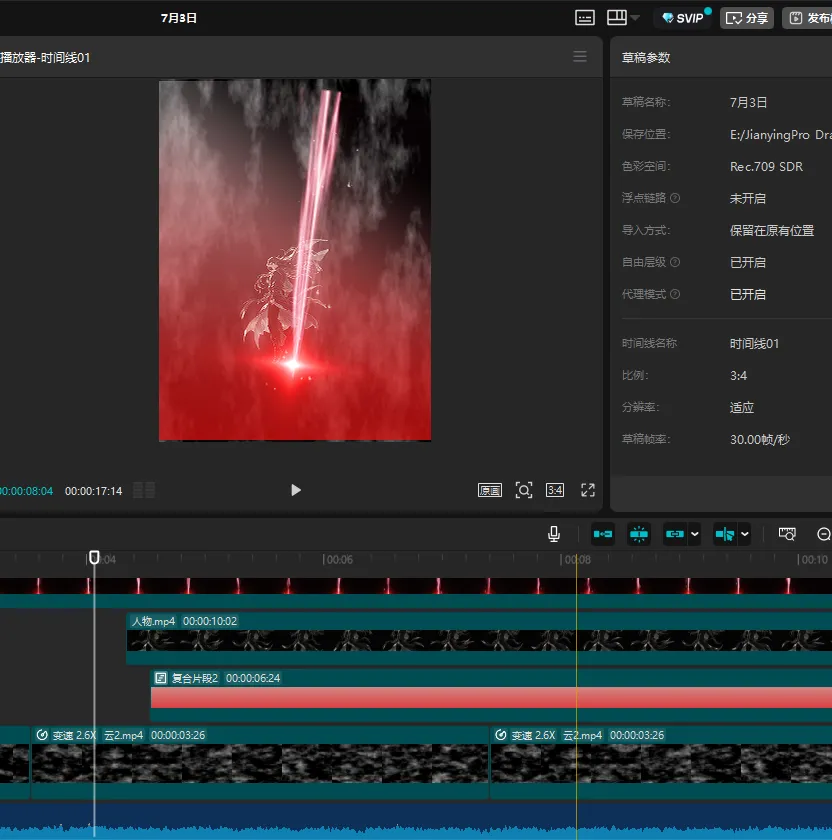Click speed icon on second 云2.mp4 clip
This screenshot has height=840, width=832.
(x=500, y=735)
